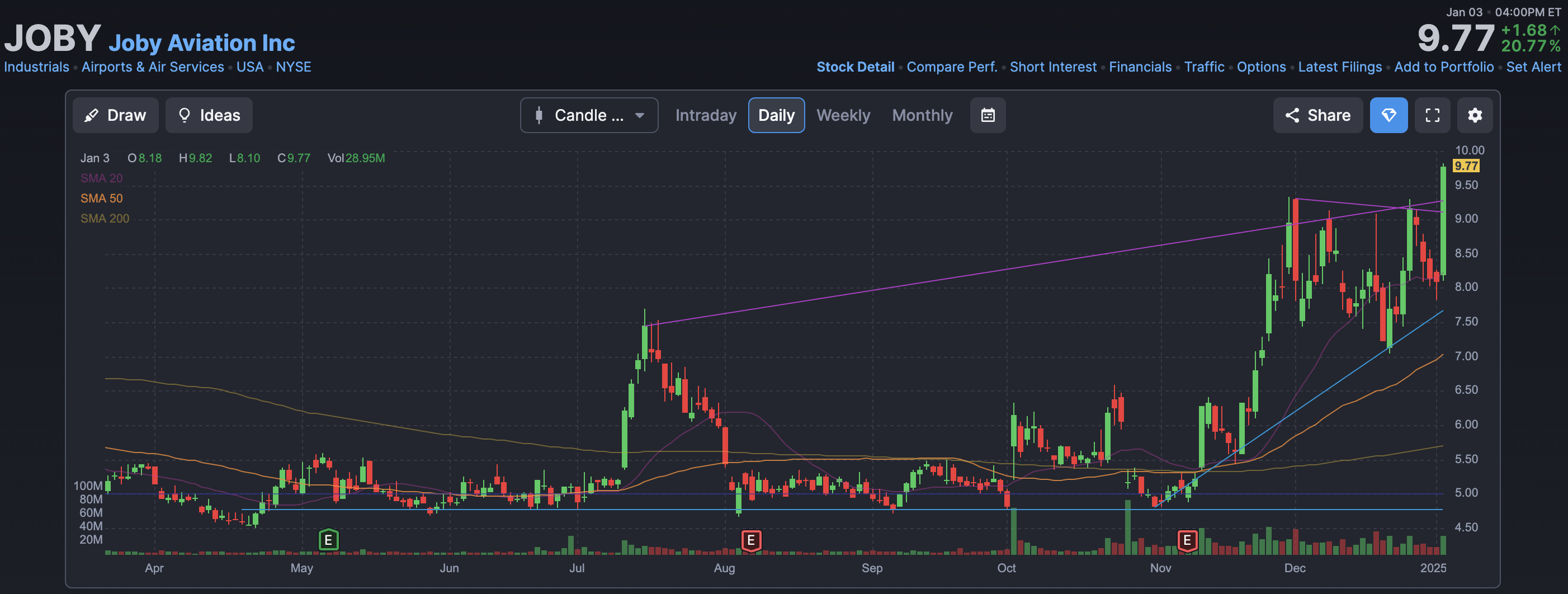Toggle fullscreen chart view
1568x594 pixels.
click(1432, 115)
